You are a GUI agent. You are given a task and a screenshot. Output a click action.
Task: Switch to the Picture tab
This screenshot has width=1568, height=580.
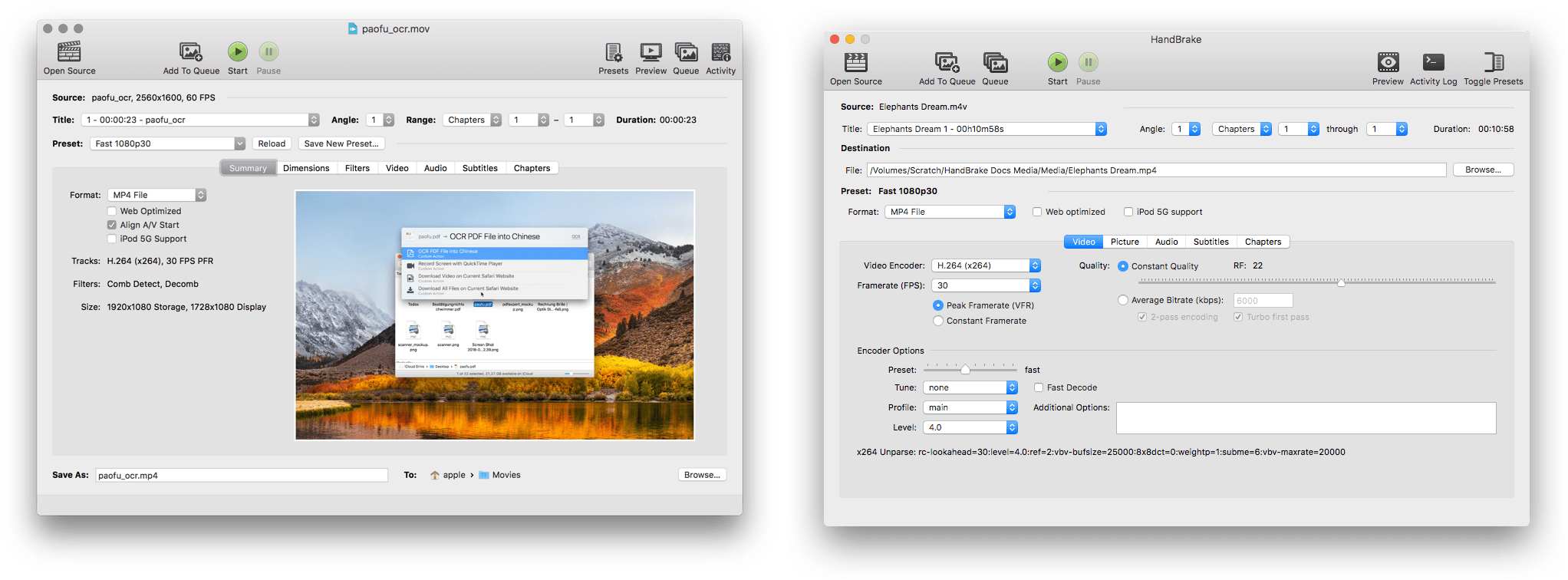[x=1125, y=242]
